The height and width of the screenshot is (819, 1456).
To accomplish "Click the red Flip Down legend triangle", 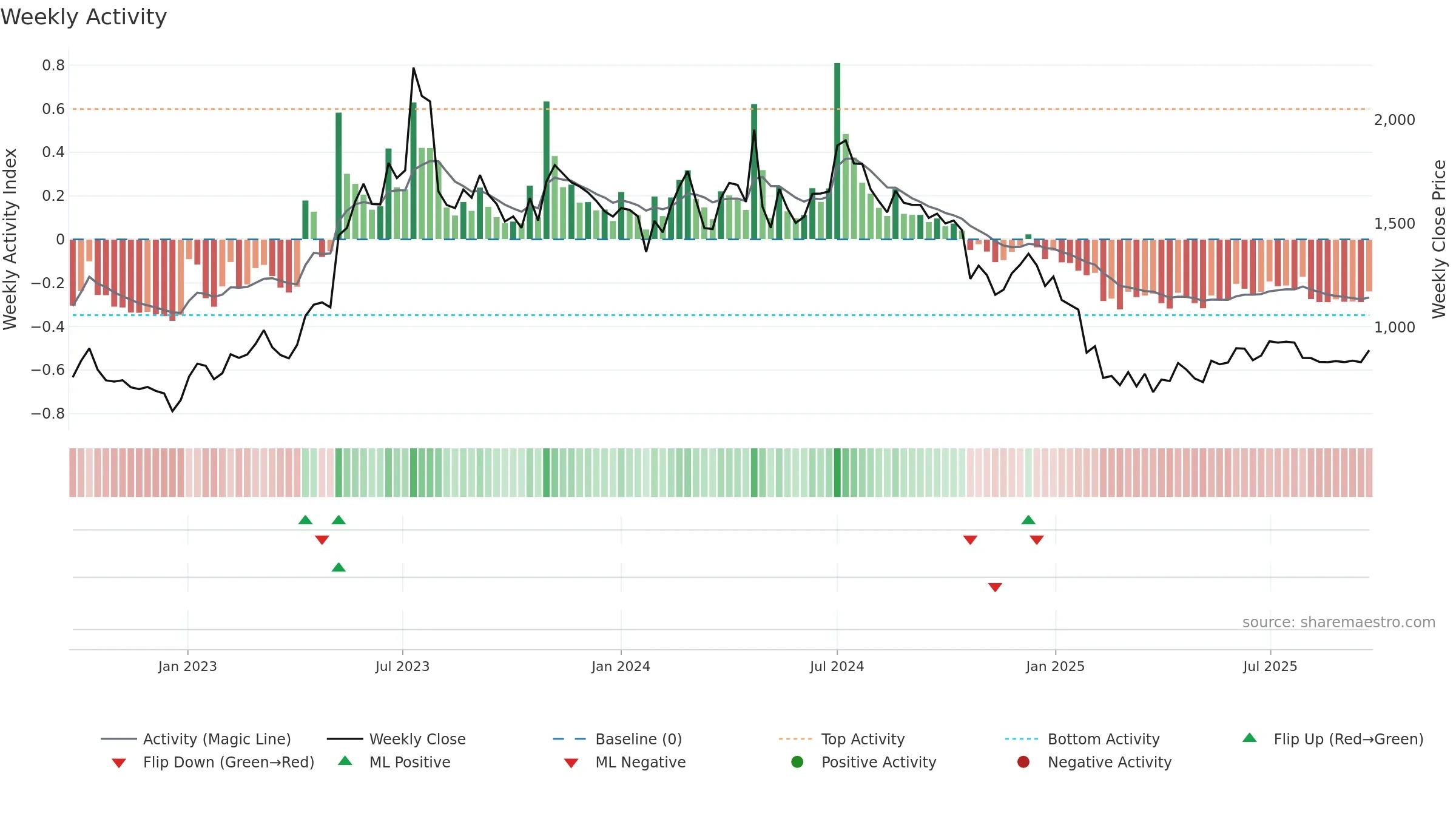I will pos(119,763).
